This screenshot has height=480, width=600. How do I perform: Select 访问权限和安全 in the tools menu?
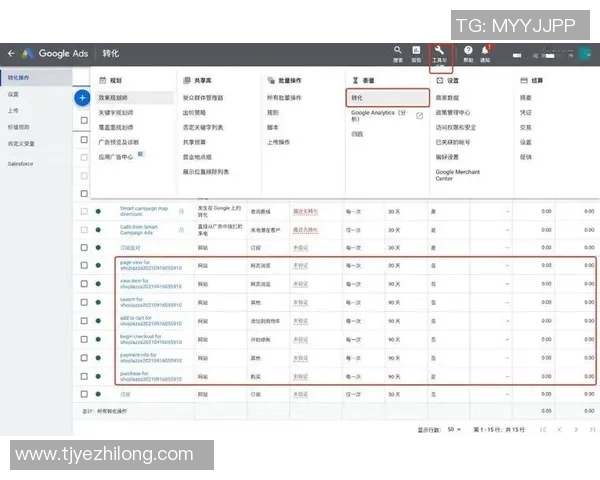point(456,127)
